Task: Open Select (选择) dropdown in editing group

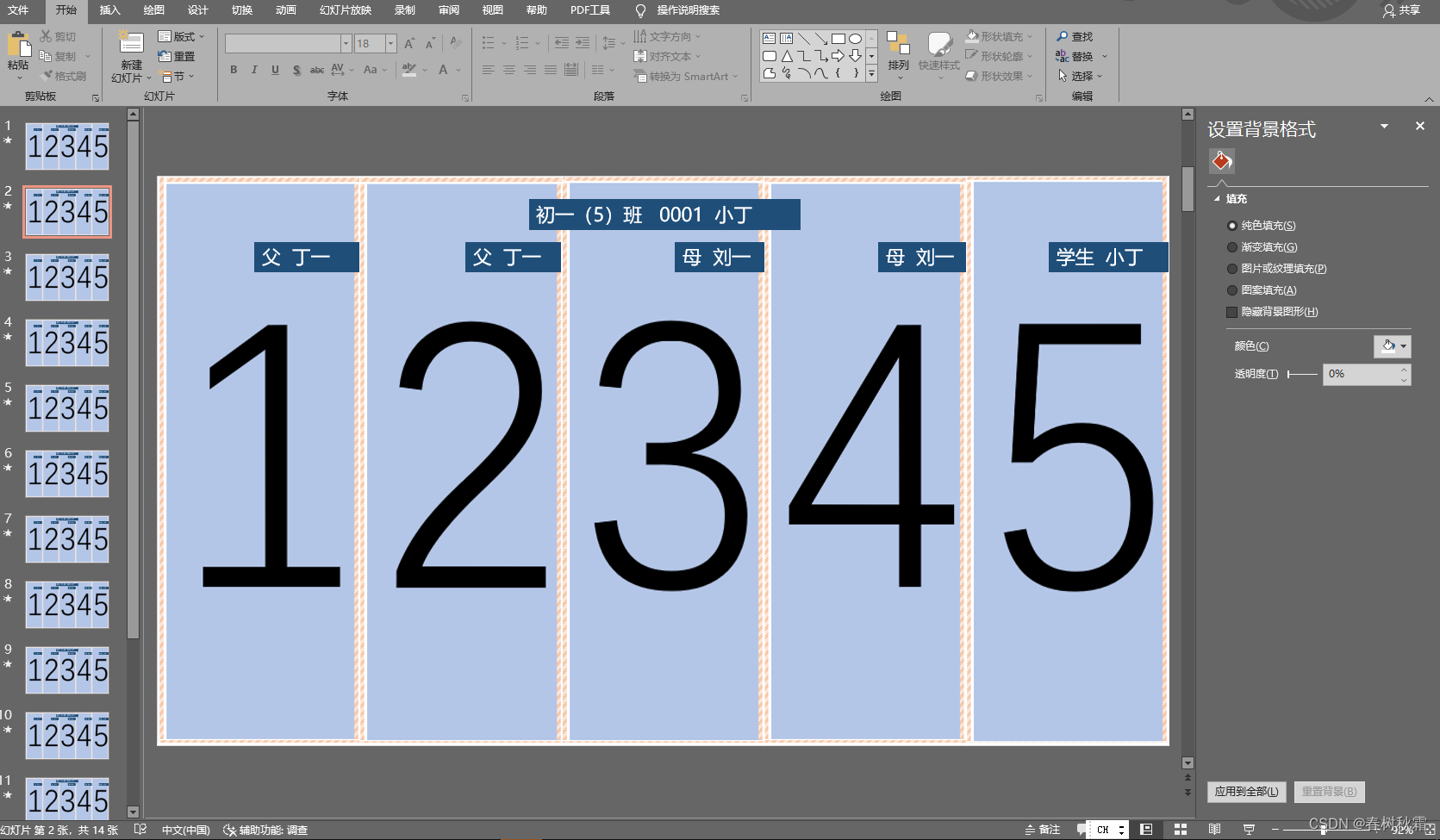Action: (x=1081, y=76)
